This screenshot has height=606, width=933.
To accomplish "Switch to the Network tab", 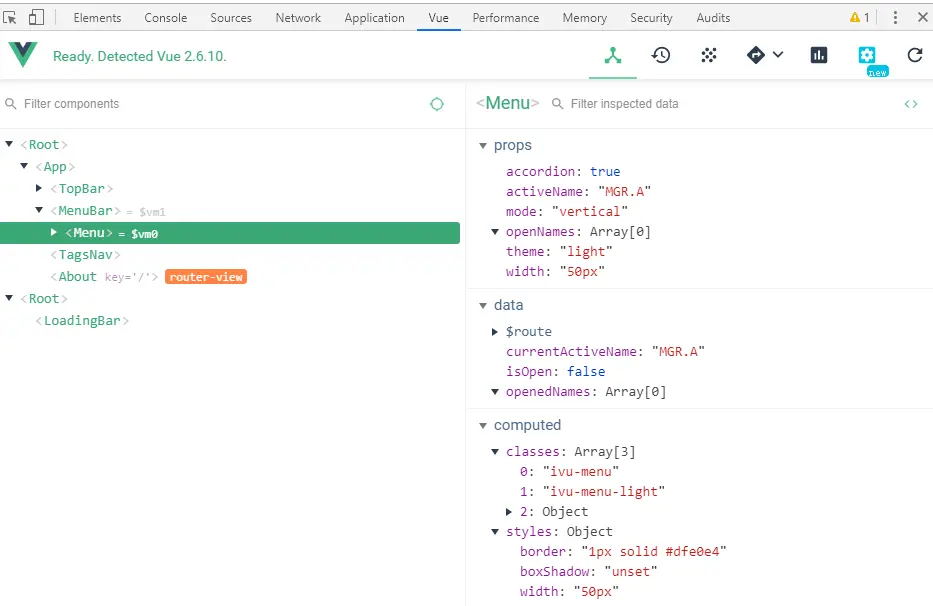I will 298,18.
